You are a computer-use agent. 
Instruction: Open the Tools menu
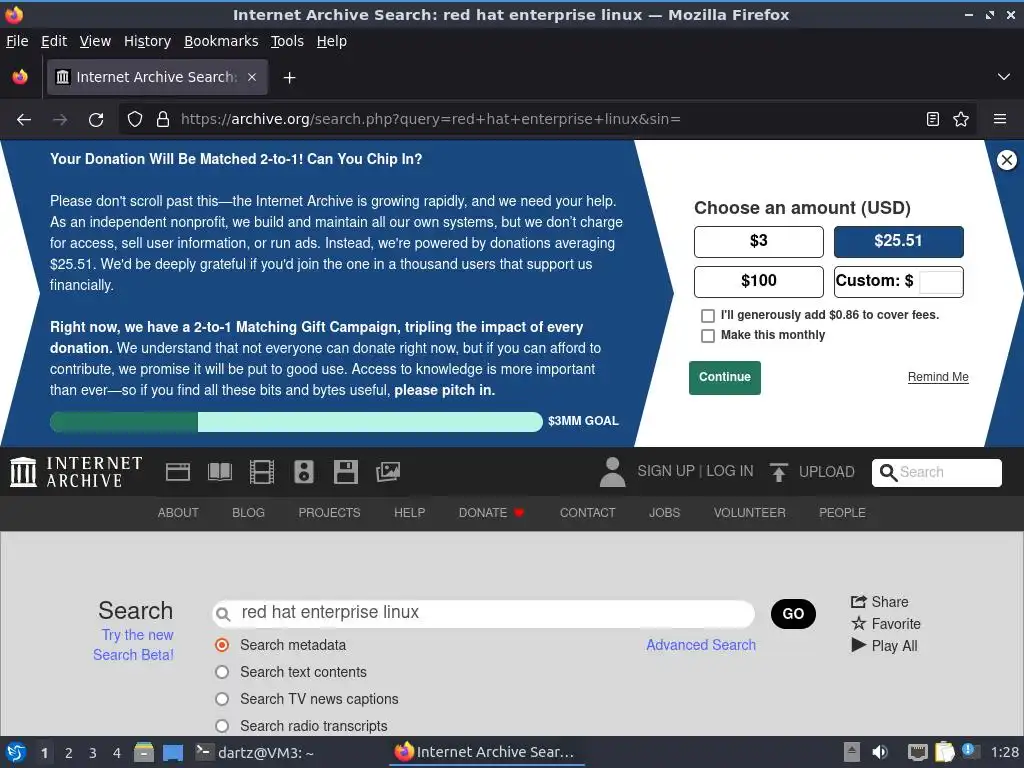click(287, 41)
